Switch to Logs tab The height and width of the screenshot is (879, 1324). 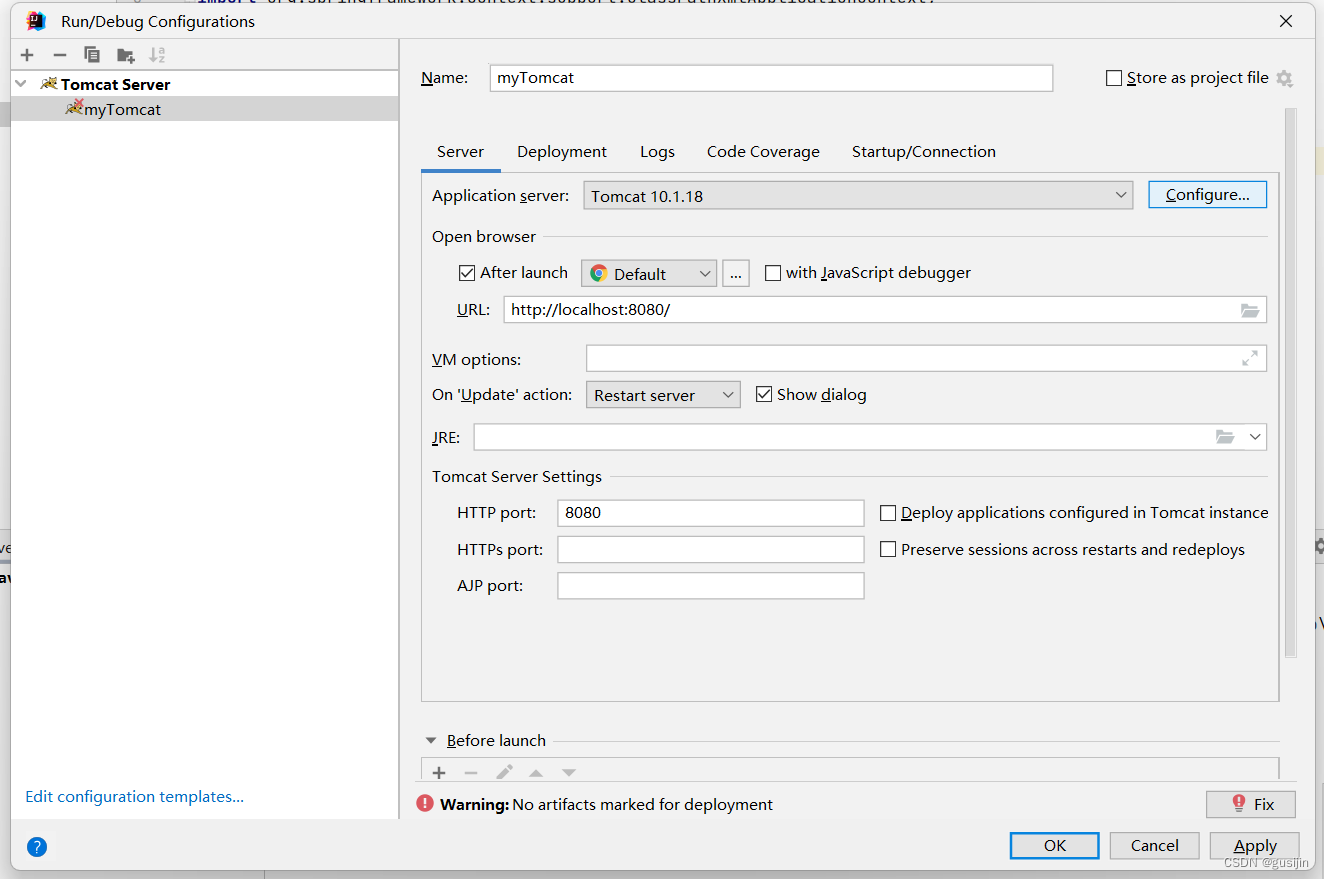[x=657, y=152]
